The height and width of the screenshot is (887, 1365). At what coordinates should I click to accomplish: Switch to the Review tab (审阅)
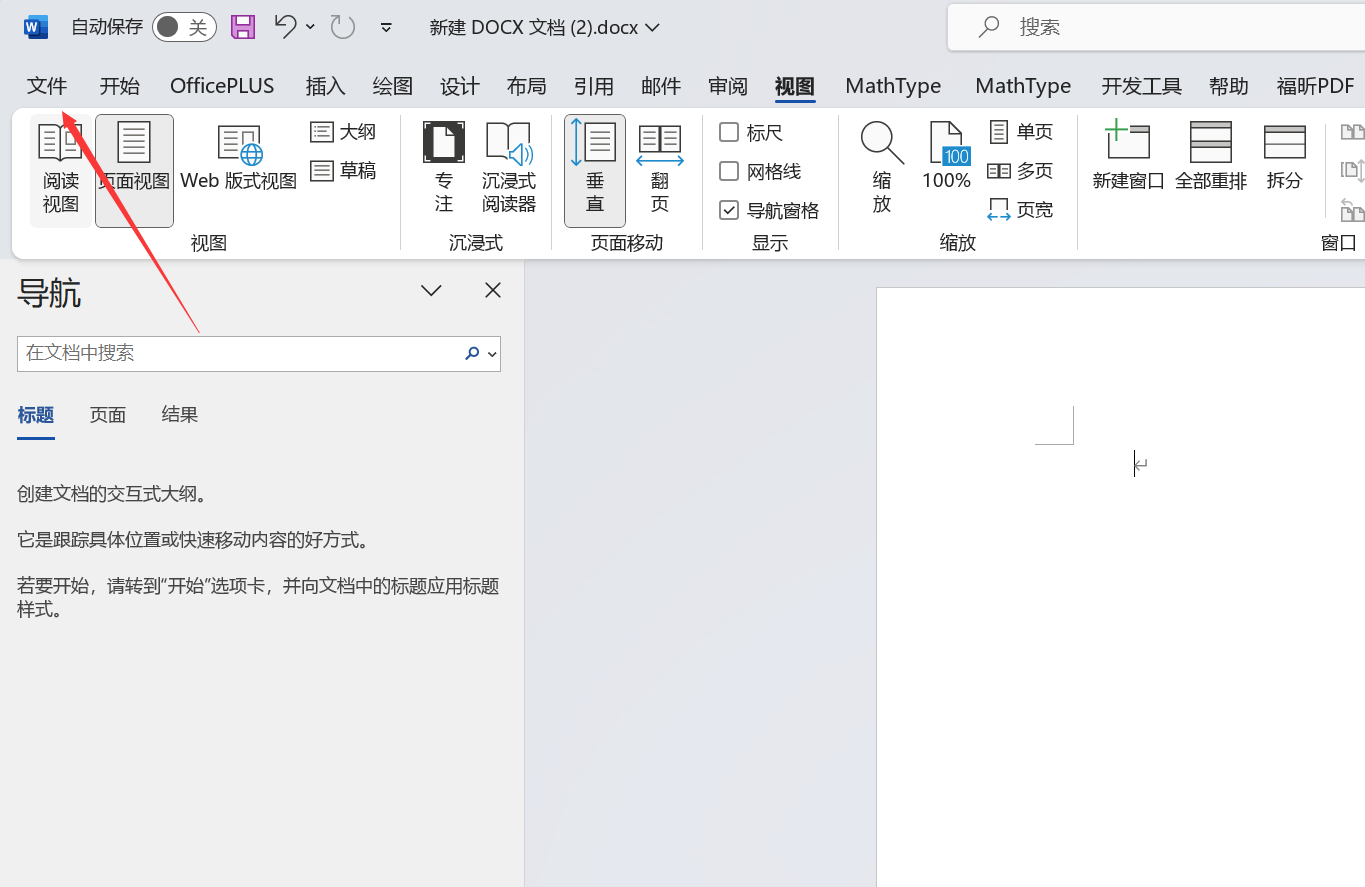coord(728,86)
